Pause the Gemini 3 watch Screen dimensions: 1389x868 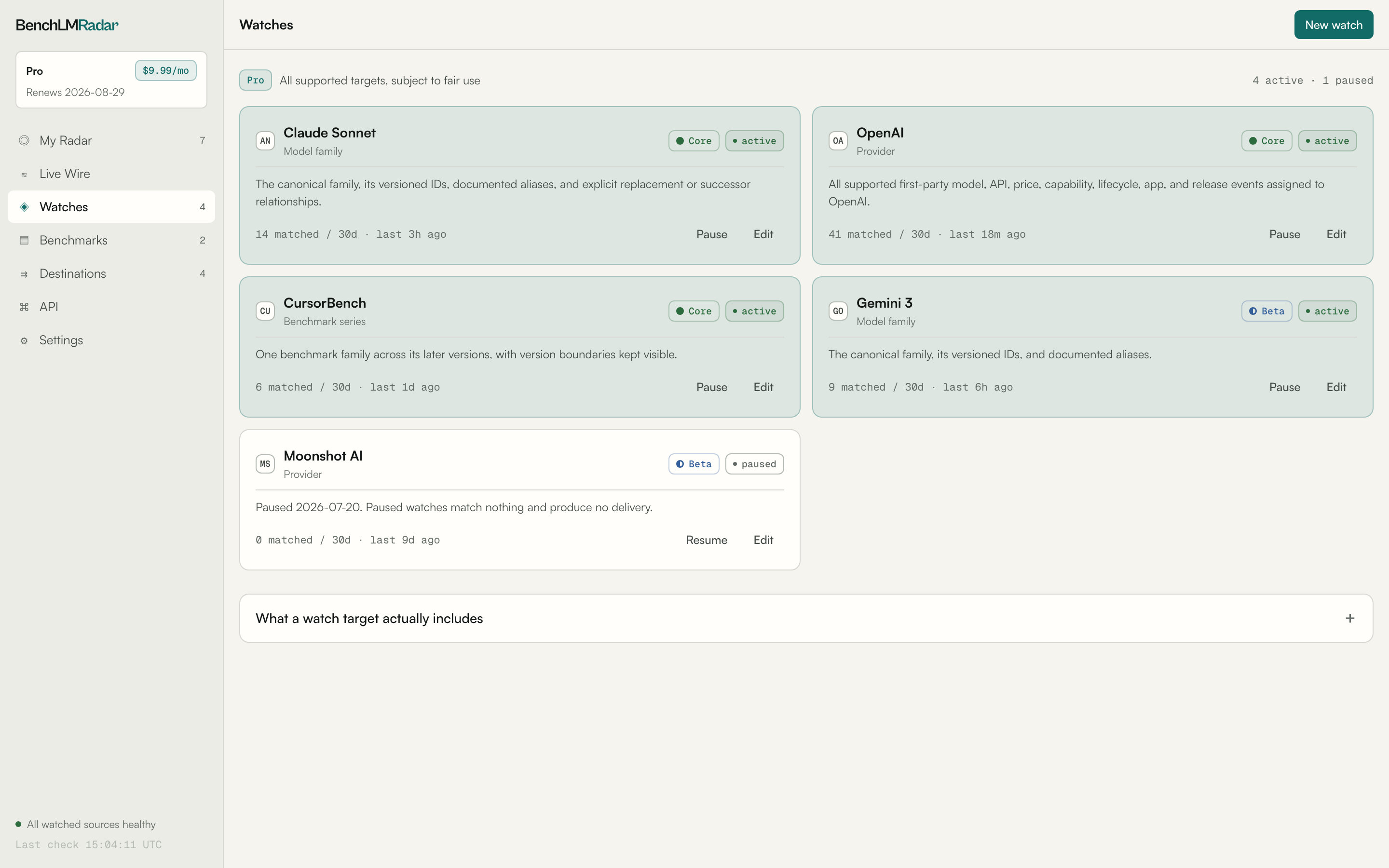[1284, 388]
